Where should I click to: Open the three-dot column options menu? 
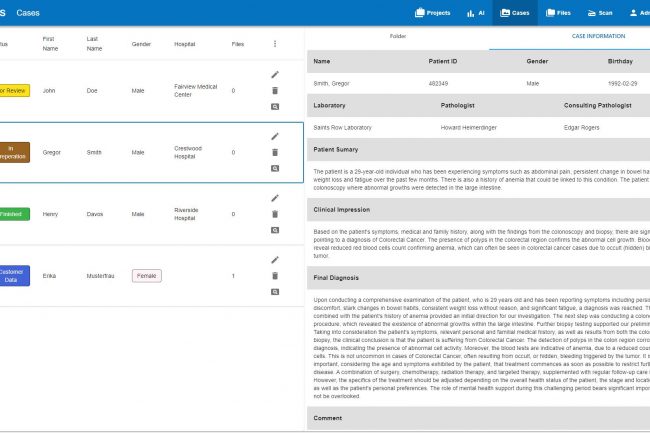point(275,44)
